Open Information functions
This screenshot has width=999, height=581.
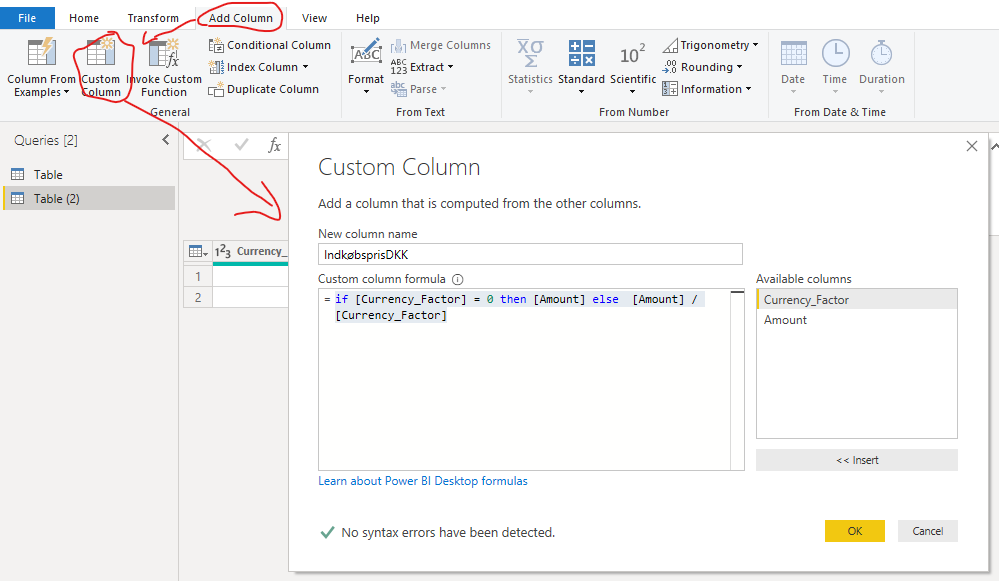(707, 89)
